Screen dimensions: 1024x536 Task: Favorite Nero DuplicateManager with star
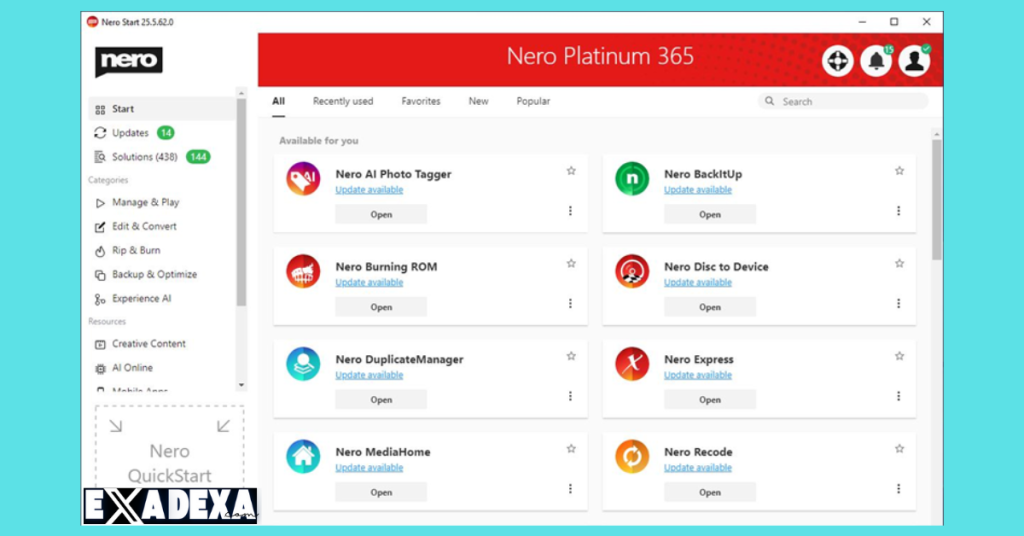pos(571,356)
